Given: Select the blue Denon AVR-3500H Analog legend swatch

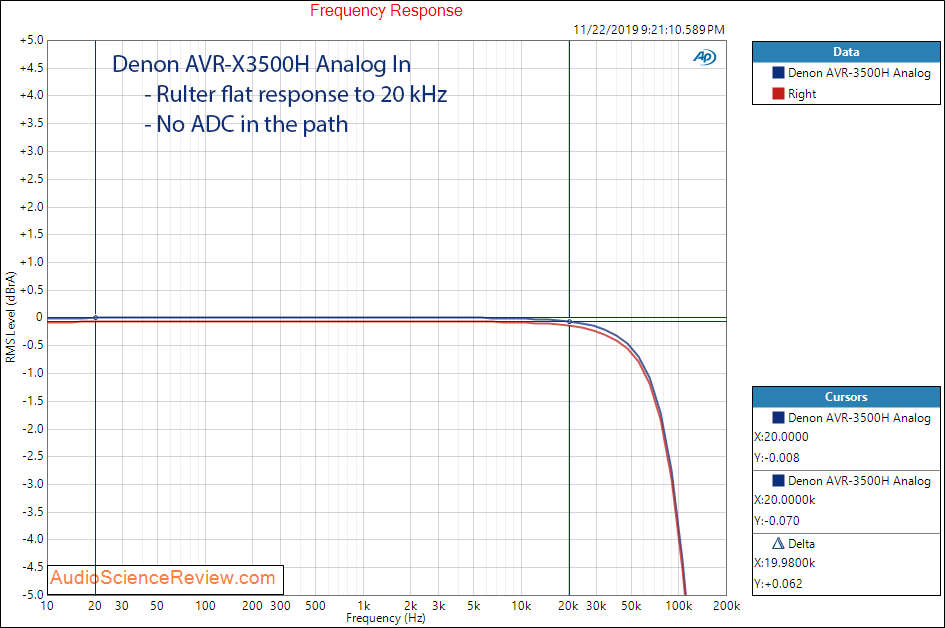Looking at the screenshot, I should [x=778, y=73].
